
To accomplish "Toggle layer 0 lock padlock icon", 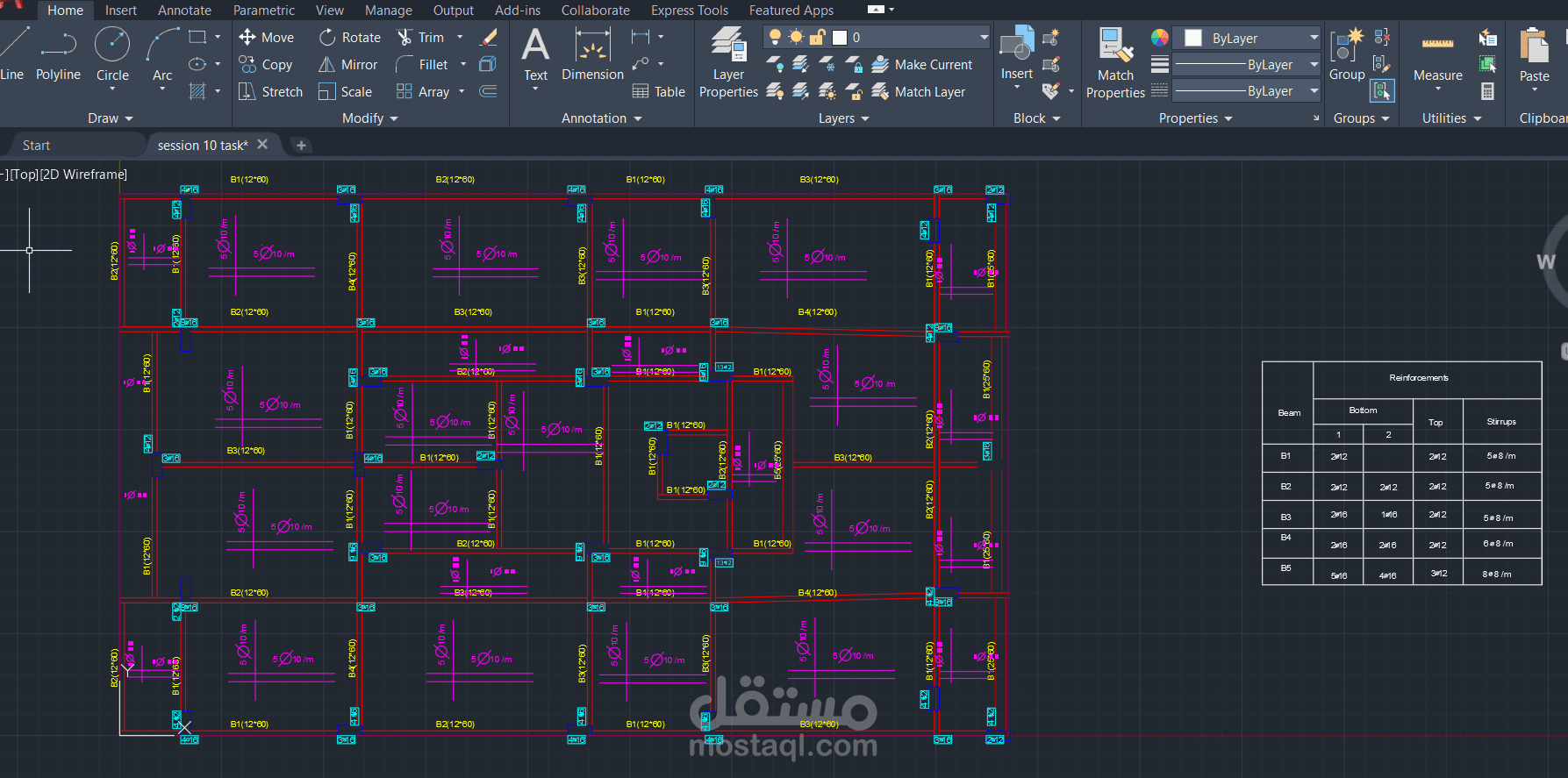I will click(818, 38).
